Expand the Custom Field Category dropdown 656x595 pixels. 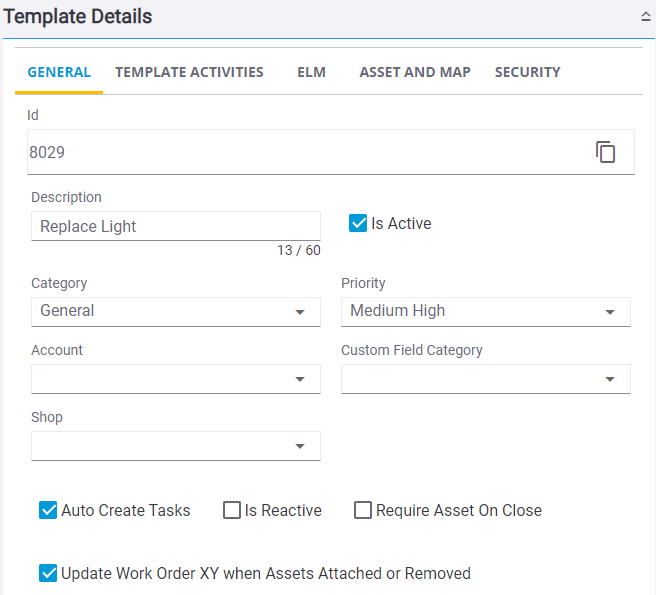point(486,379)
